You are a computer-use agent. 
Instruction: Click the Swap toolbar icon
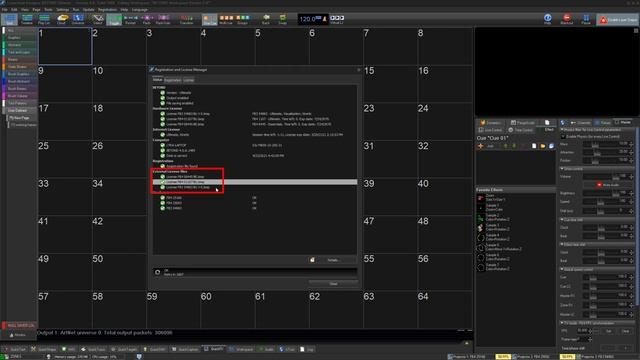click(x=282, y=19)
